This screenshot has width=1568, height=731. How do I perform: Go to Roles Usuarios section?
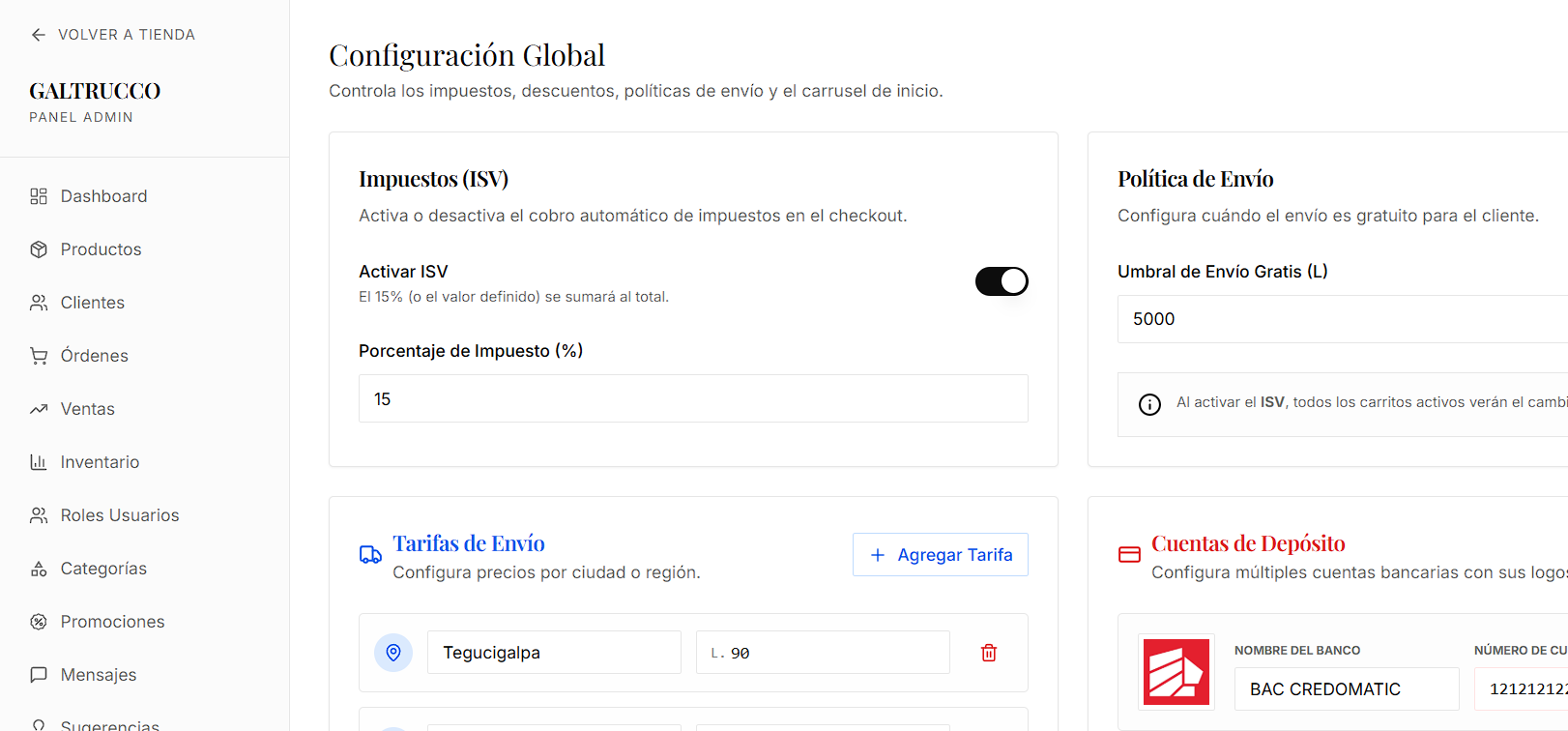click(x=119, y=515)
